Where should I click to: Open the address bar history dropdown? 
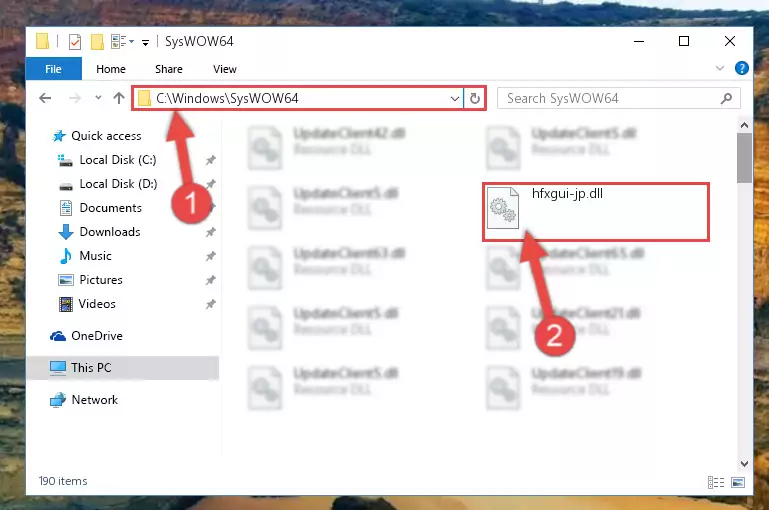[x=455, y=99]
